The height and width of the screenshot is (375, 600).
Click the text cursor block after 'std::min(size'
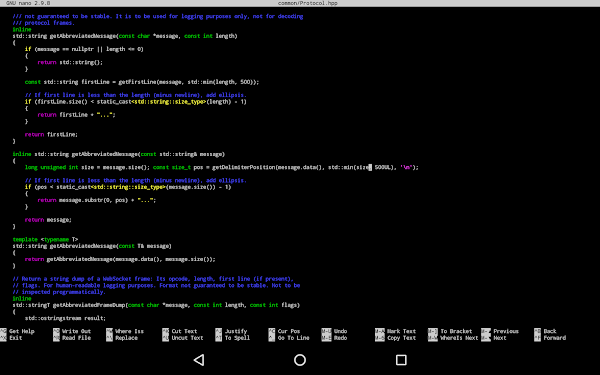(x=370, y=168)
